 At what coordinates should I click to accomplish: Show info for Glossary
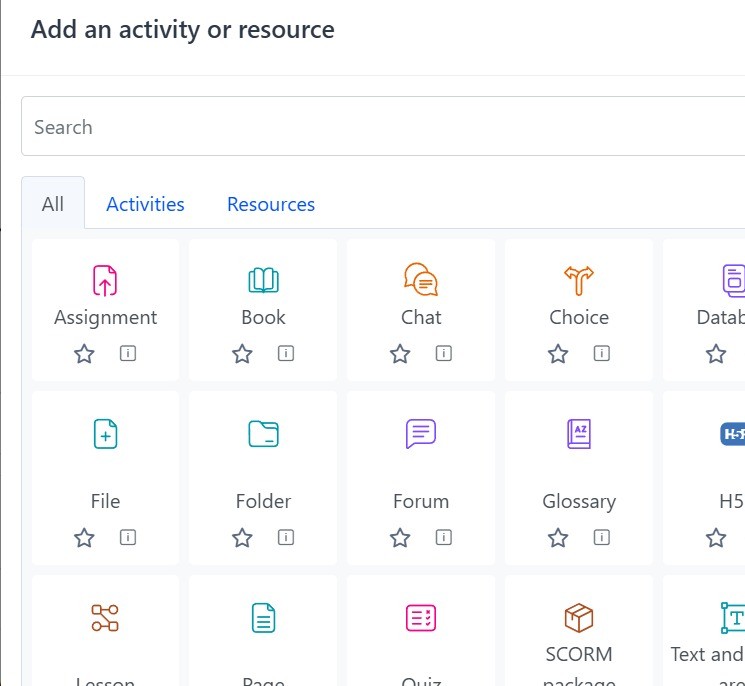tap(602, 537)
